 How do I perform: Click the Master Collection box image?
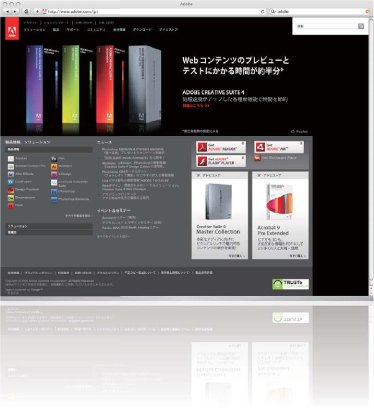[x=219, y=201]
